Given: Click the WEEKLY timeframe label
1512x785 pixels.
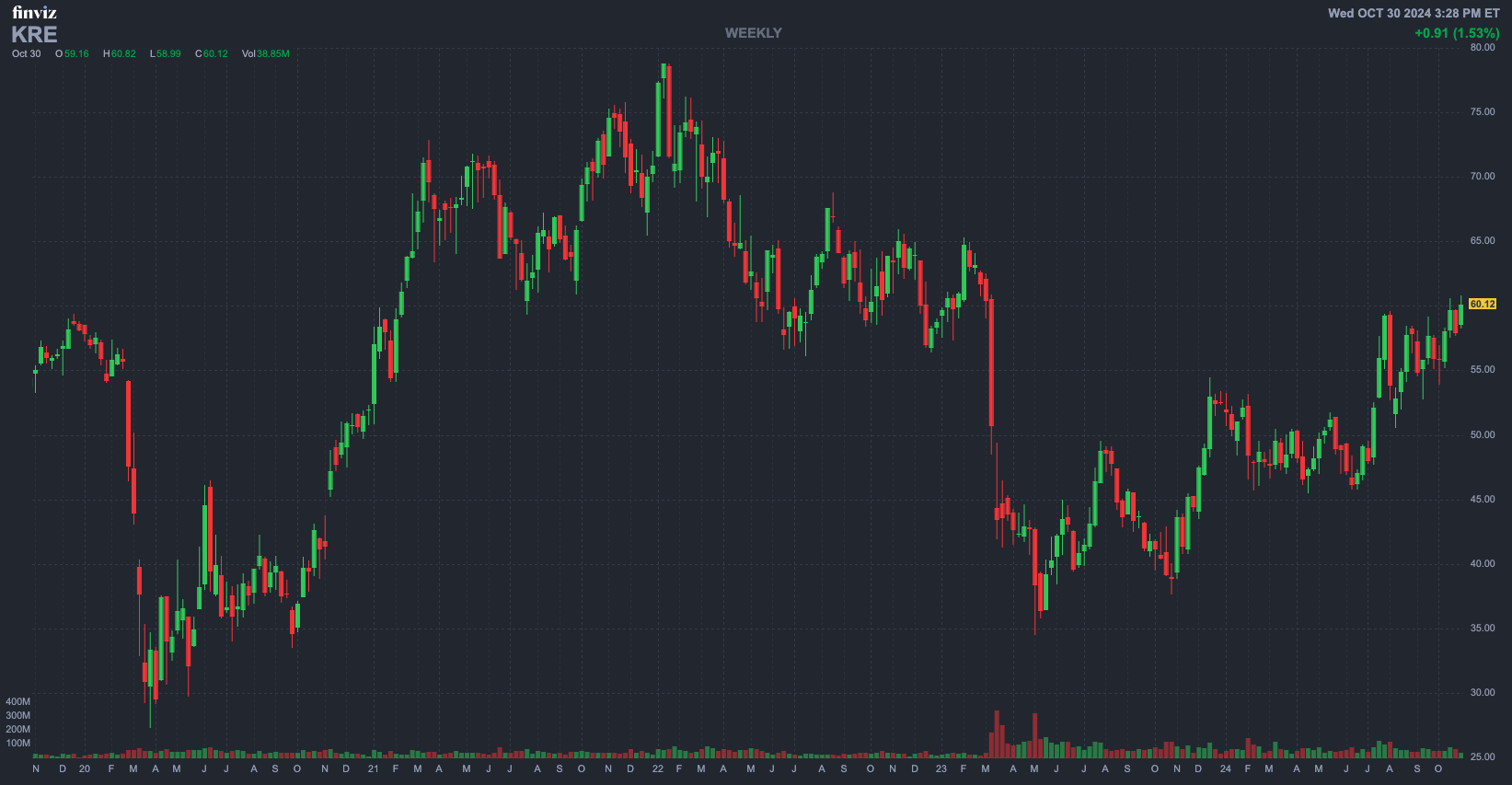Looking at the screenshot, I should click(x=753, y=33).
